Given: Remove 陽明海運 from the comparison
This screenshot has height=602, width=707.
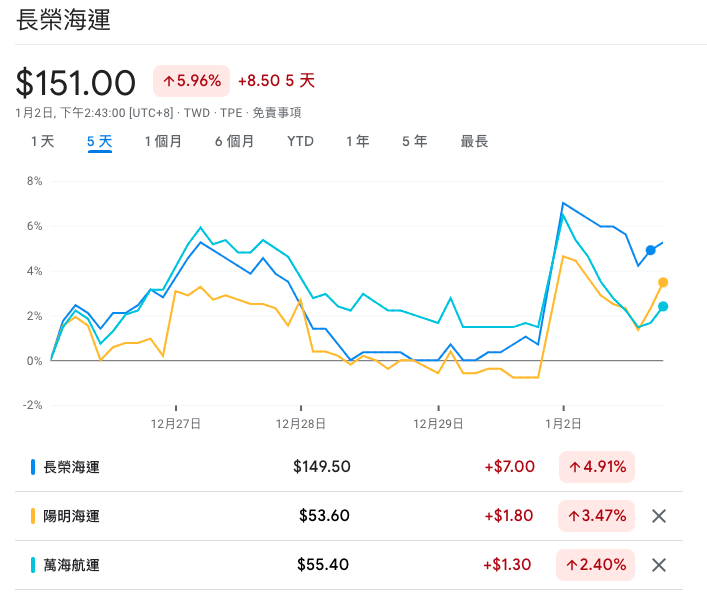Looking at the screenshot, I should pos(659,516).
